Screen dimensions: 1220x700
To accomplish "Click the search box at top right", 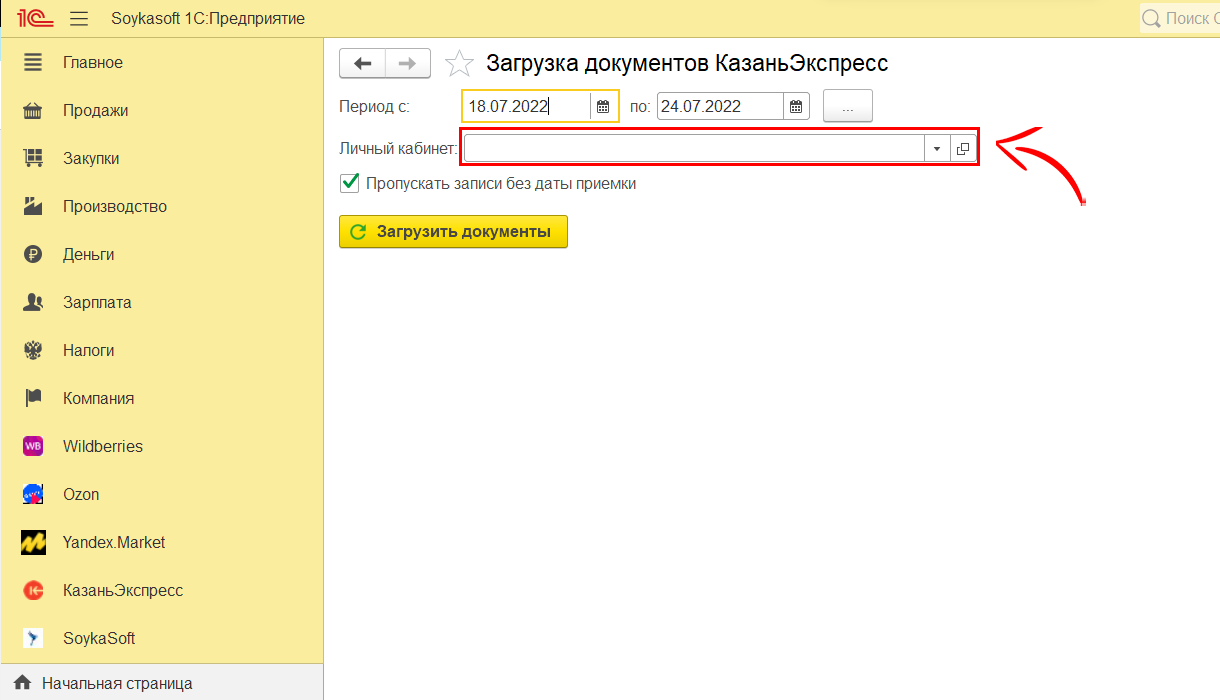I will pyautogui.click(x=1180, y=18).
